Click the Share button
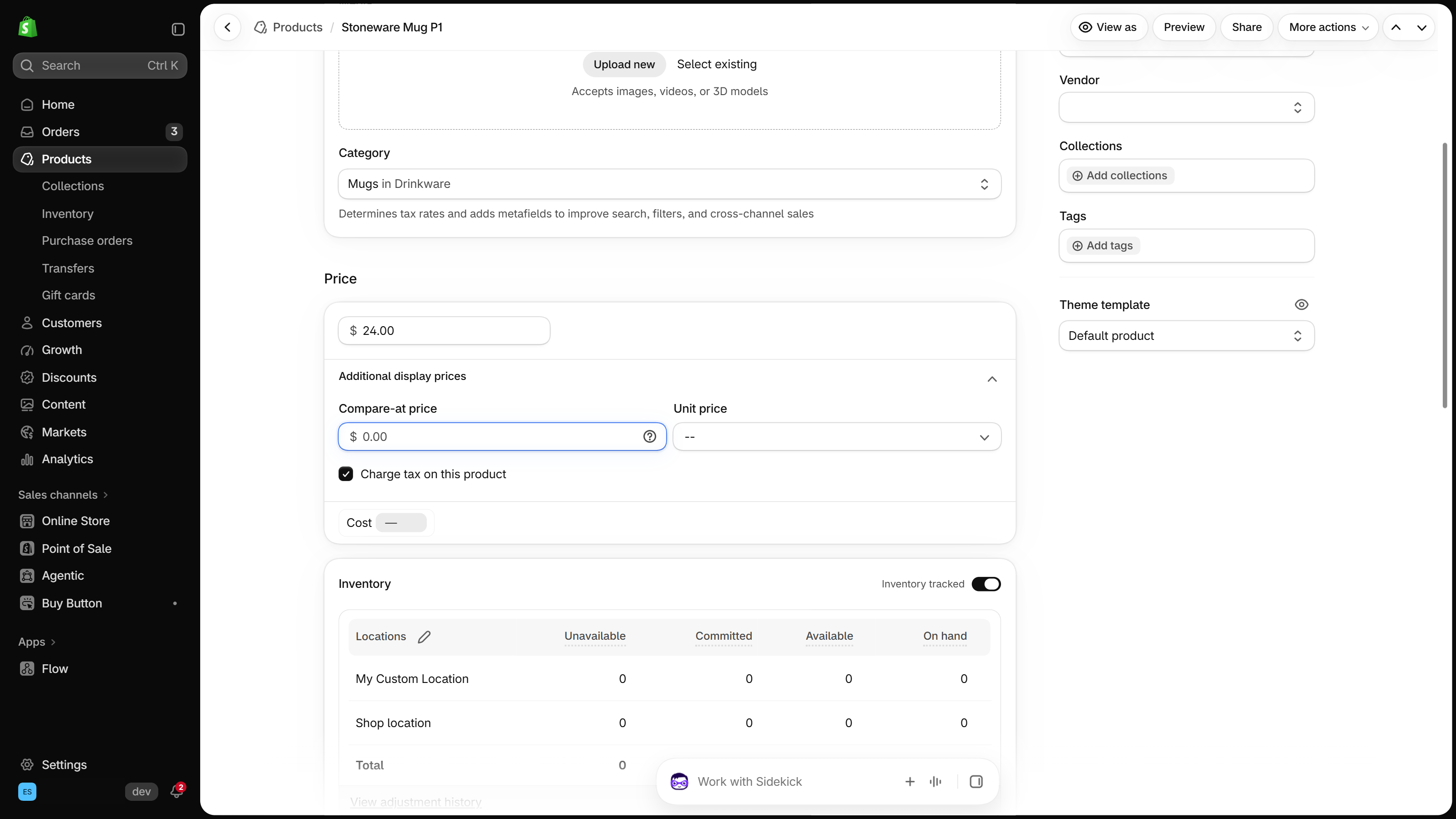Image resolution: width=1456 pixels, height=819 pixels. (1247, 27)
